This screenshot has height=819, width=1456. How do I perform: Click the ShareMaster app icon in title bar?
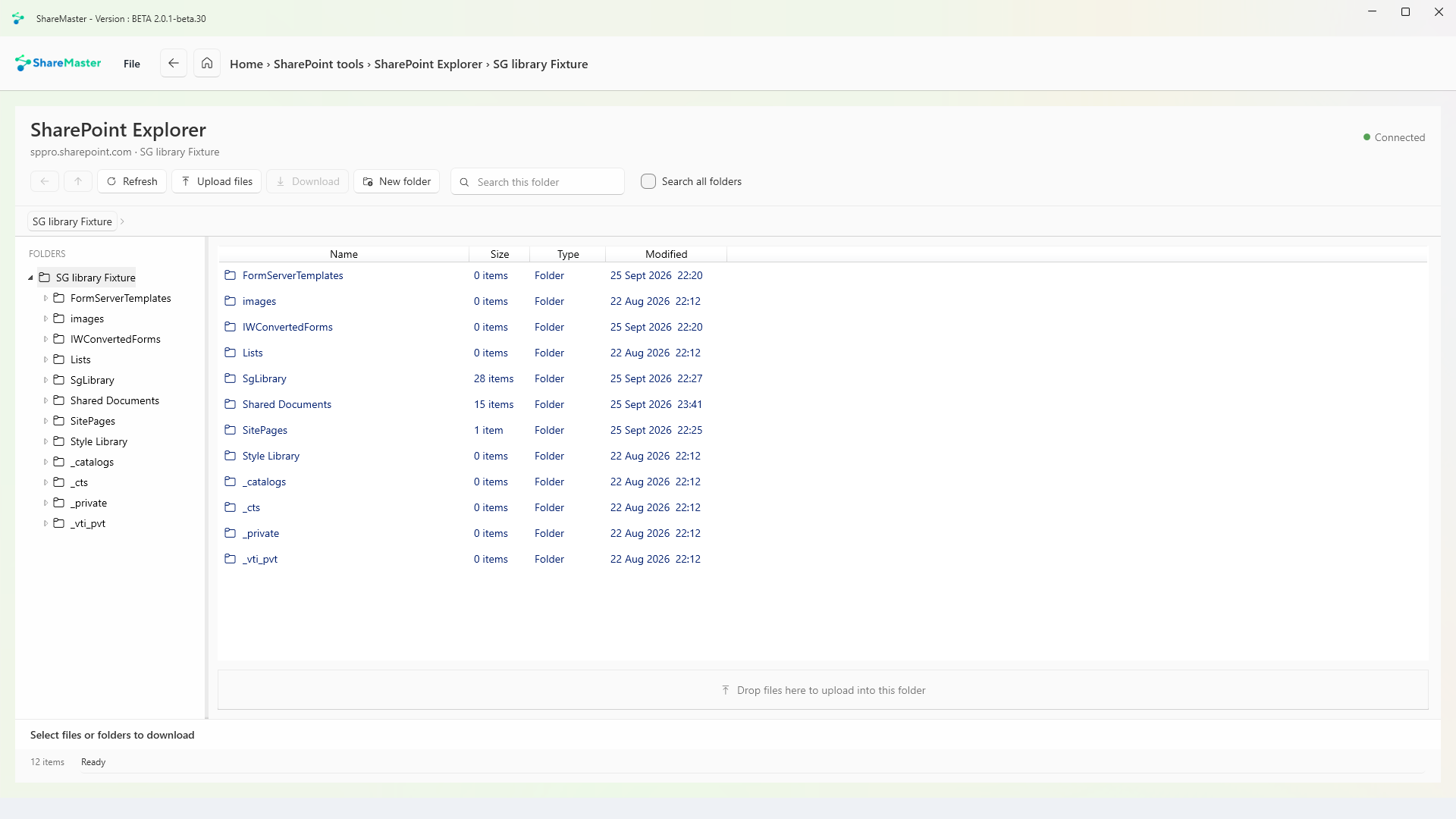18,18
